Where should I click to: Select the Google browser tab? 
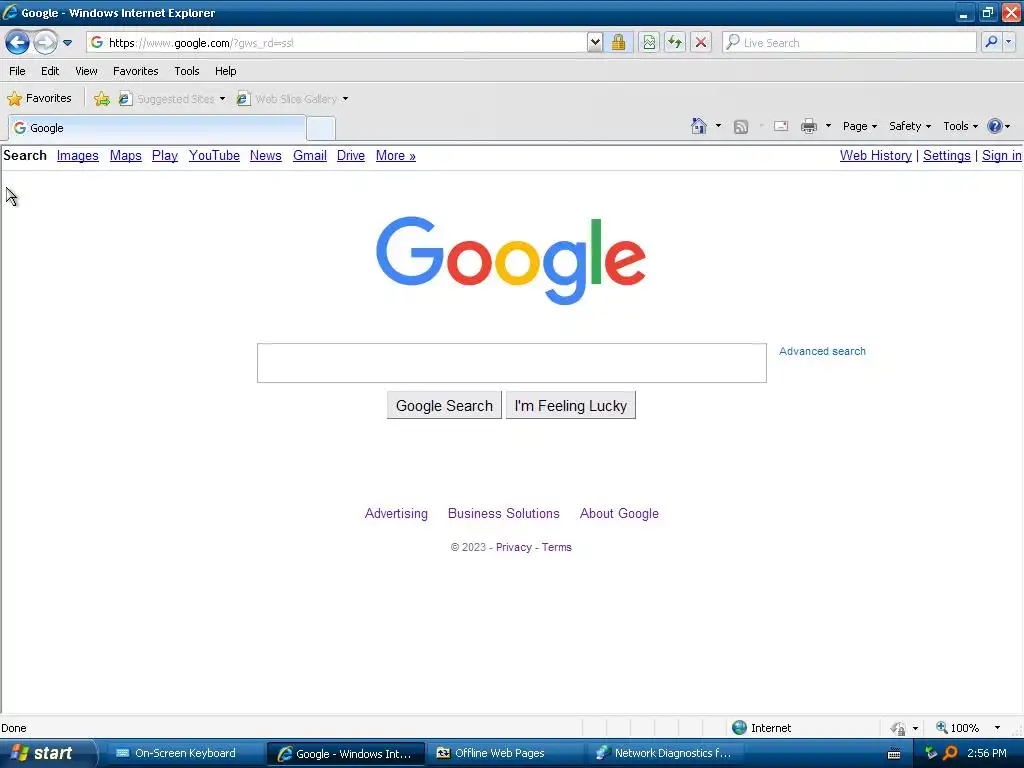[x=157, y=127]
